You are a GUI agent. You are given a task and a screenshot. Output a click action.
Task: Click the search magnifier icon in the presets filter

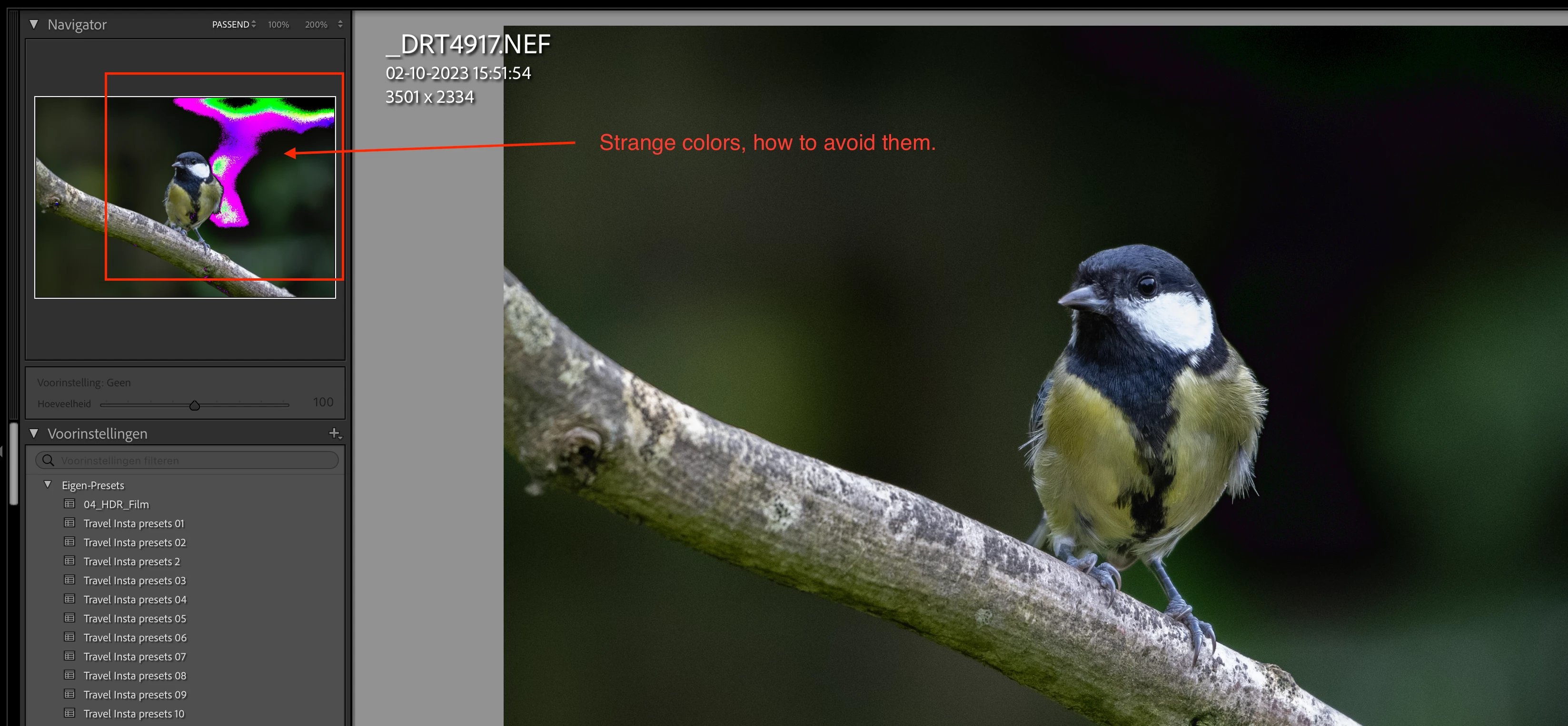coord(48,460)
